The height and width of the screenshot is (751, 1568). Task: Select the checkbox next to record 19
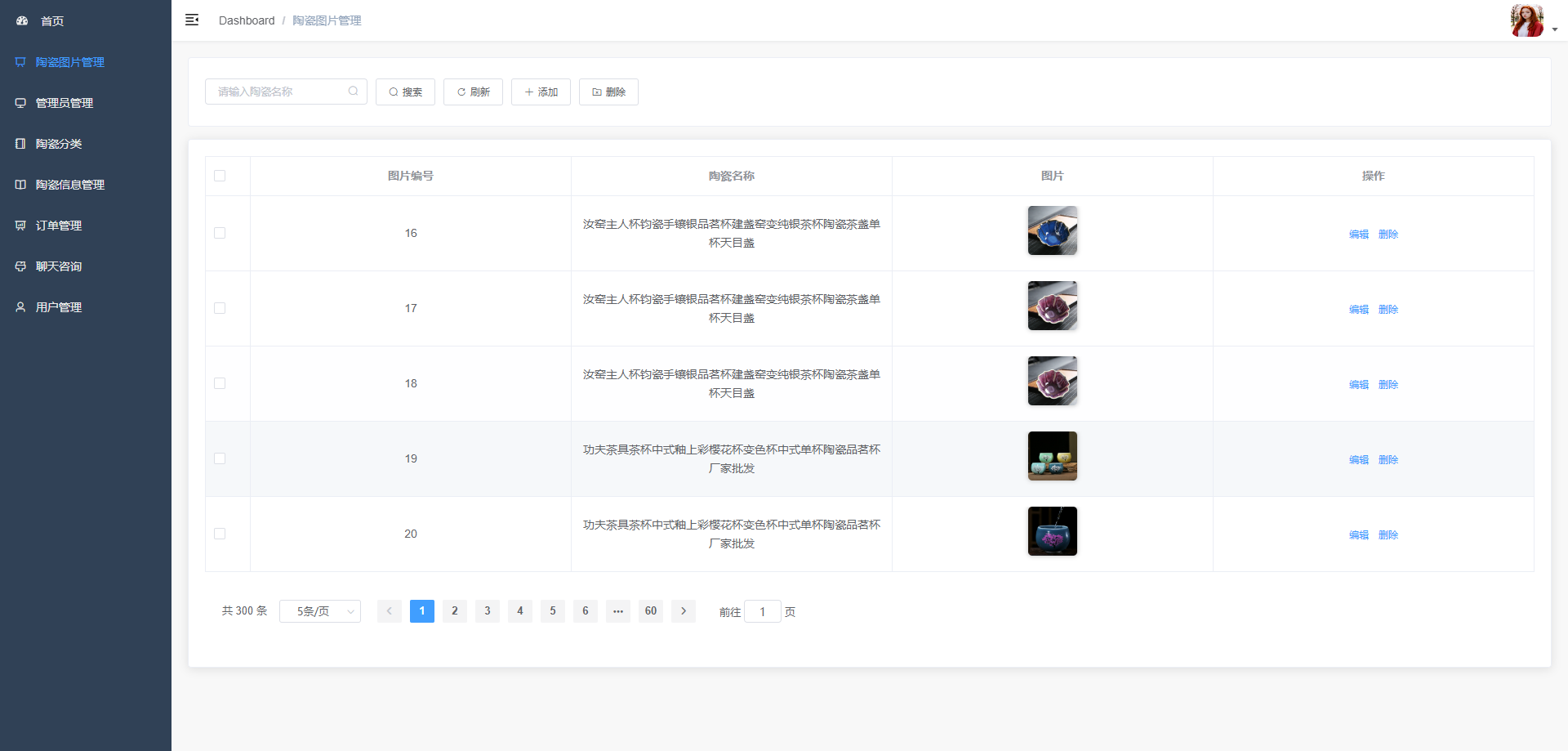(x=219, y=458)
